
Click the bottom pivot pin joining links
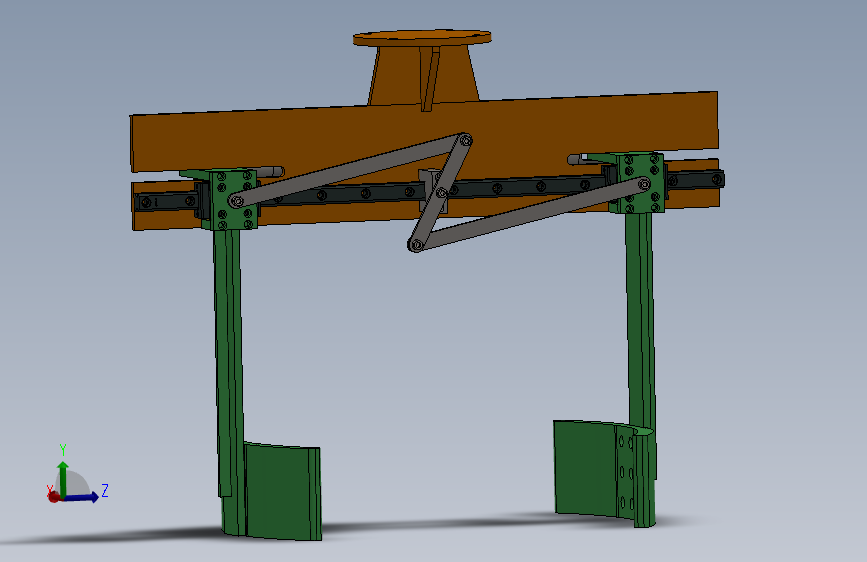pos(417,244)
